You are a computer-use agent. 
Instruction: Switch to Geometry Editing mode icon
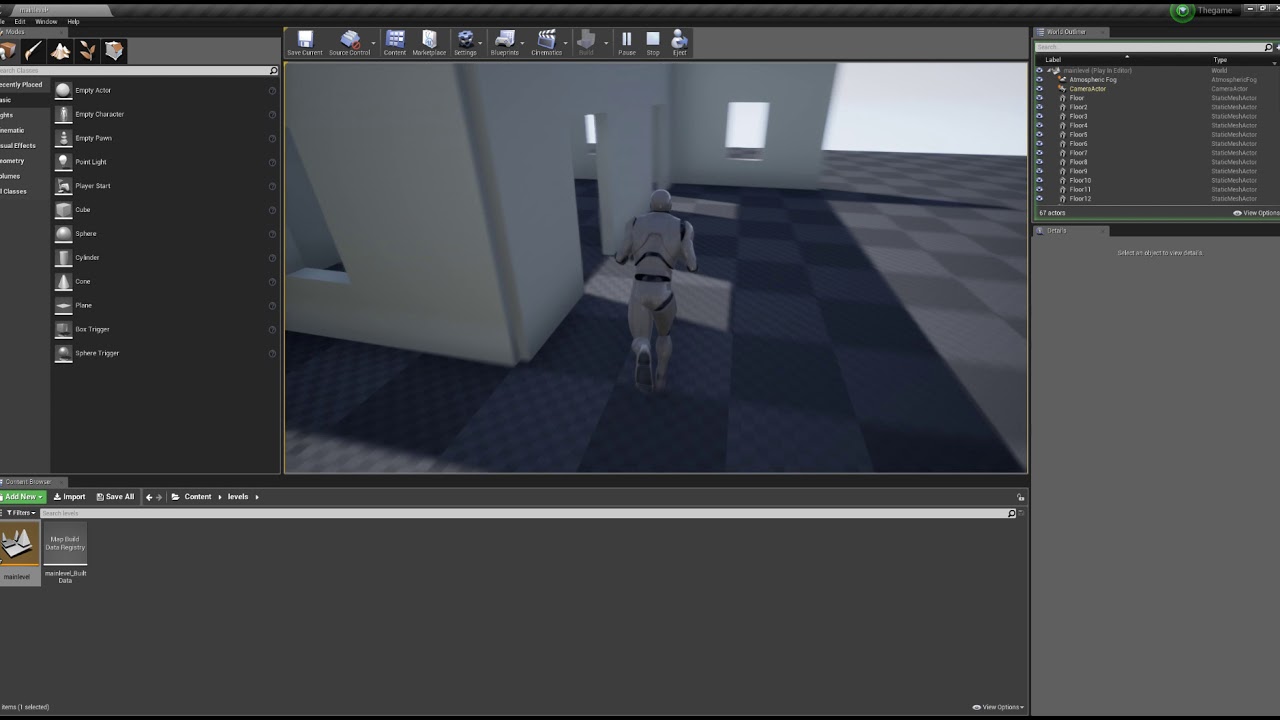114,51
